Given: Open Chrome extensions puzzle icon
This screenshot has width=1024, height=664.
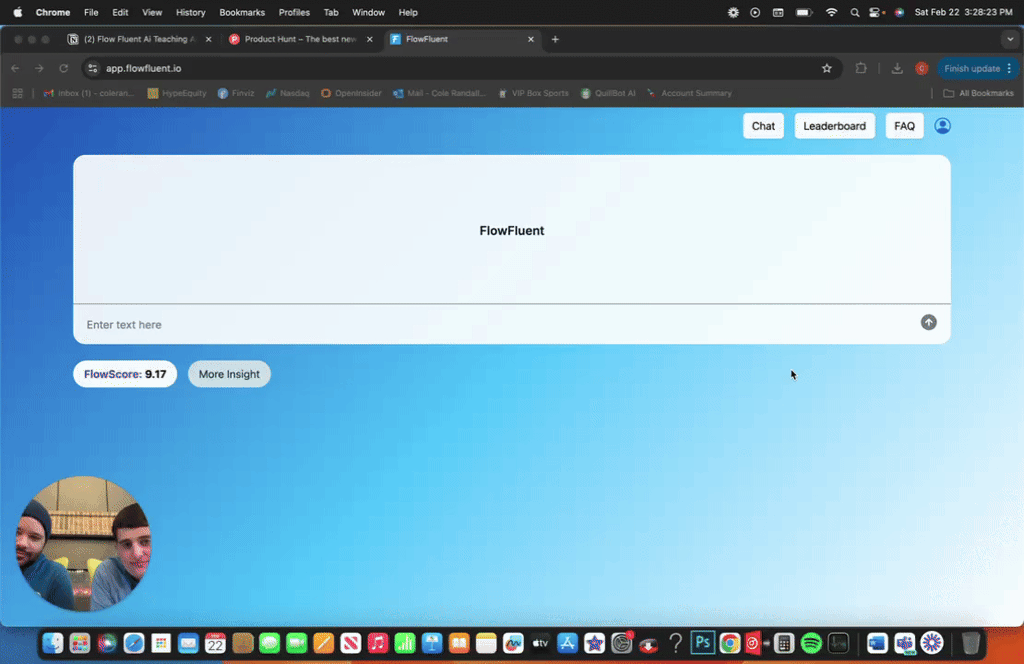Looking at the screenshot, I should (861, 69).
